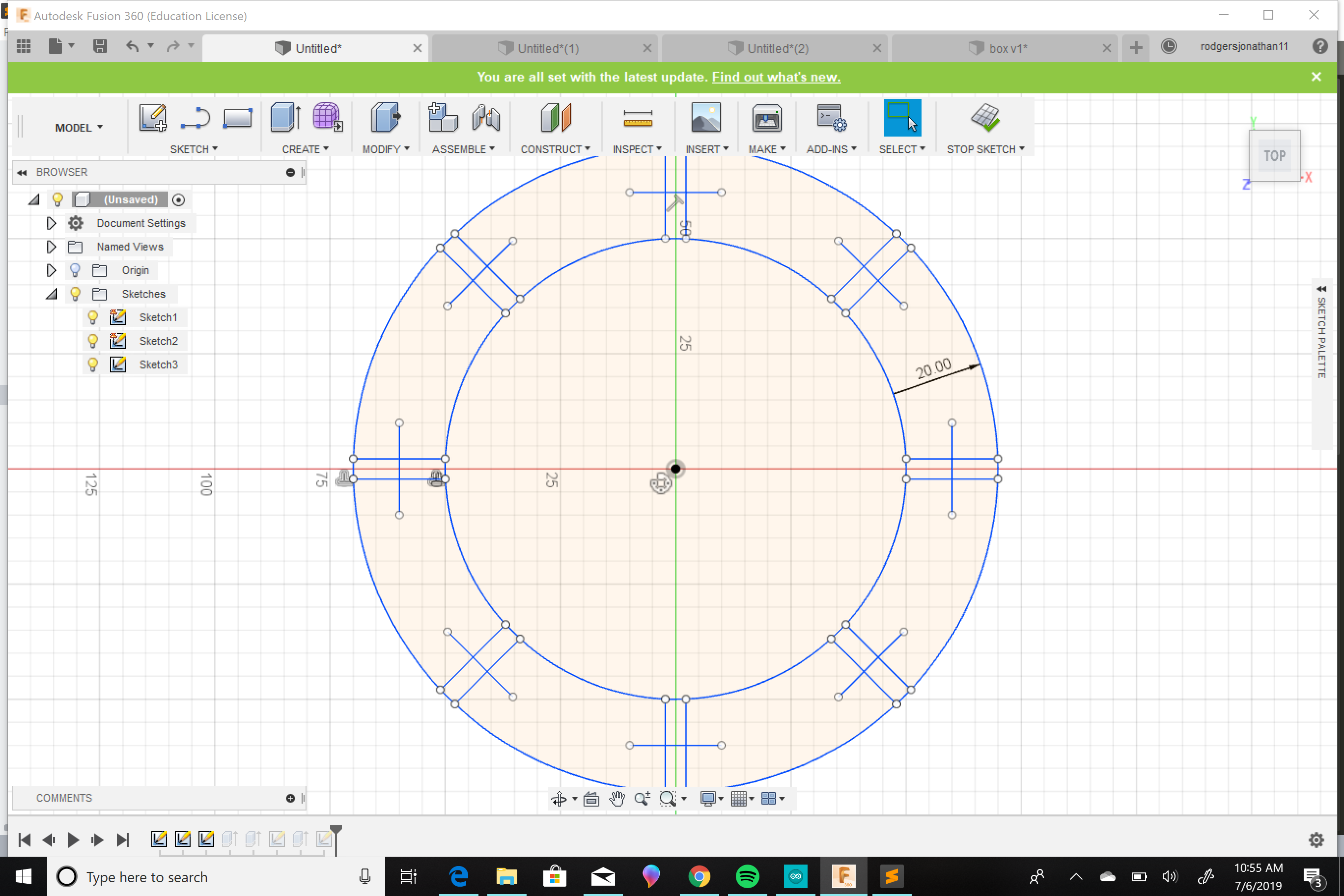Click the Press Pull modify icon
Viewport: 1344px width, 896px height.
[385, 118]
